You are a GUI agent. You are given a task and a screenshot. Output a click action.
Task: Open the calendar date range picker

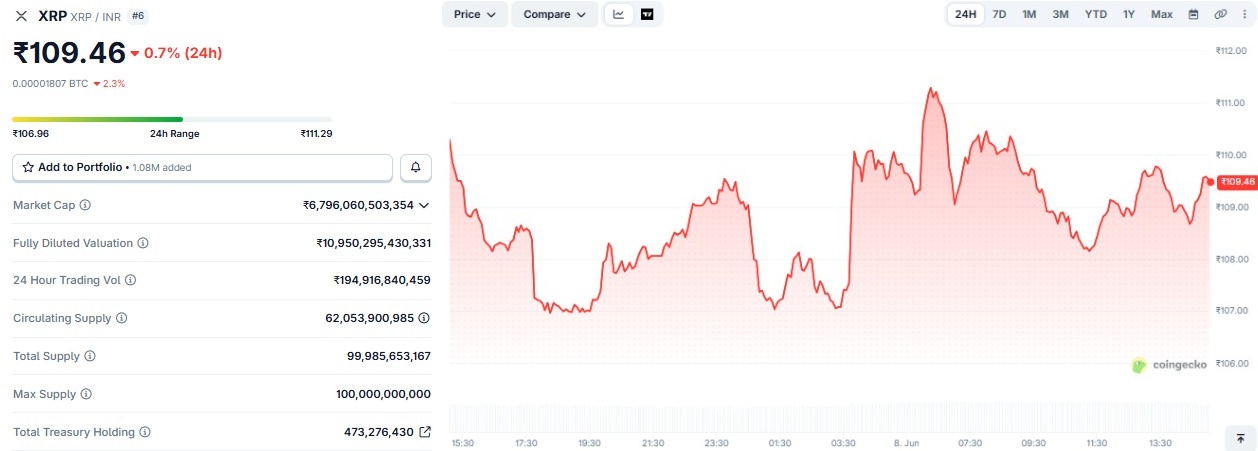click(x=1193, y=14)
